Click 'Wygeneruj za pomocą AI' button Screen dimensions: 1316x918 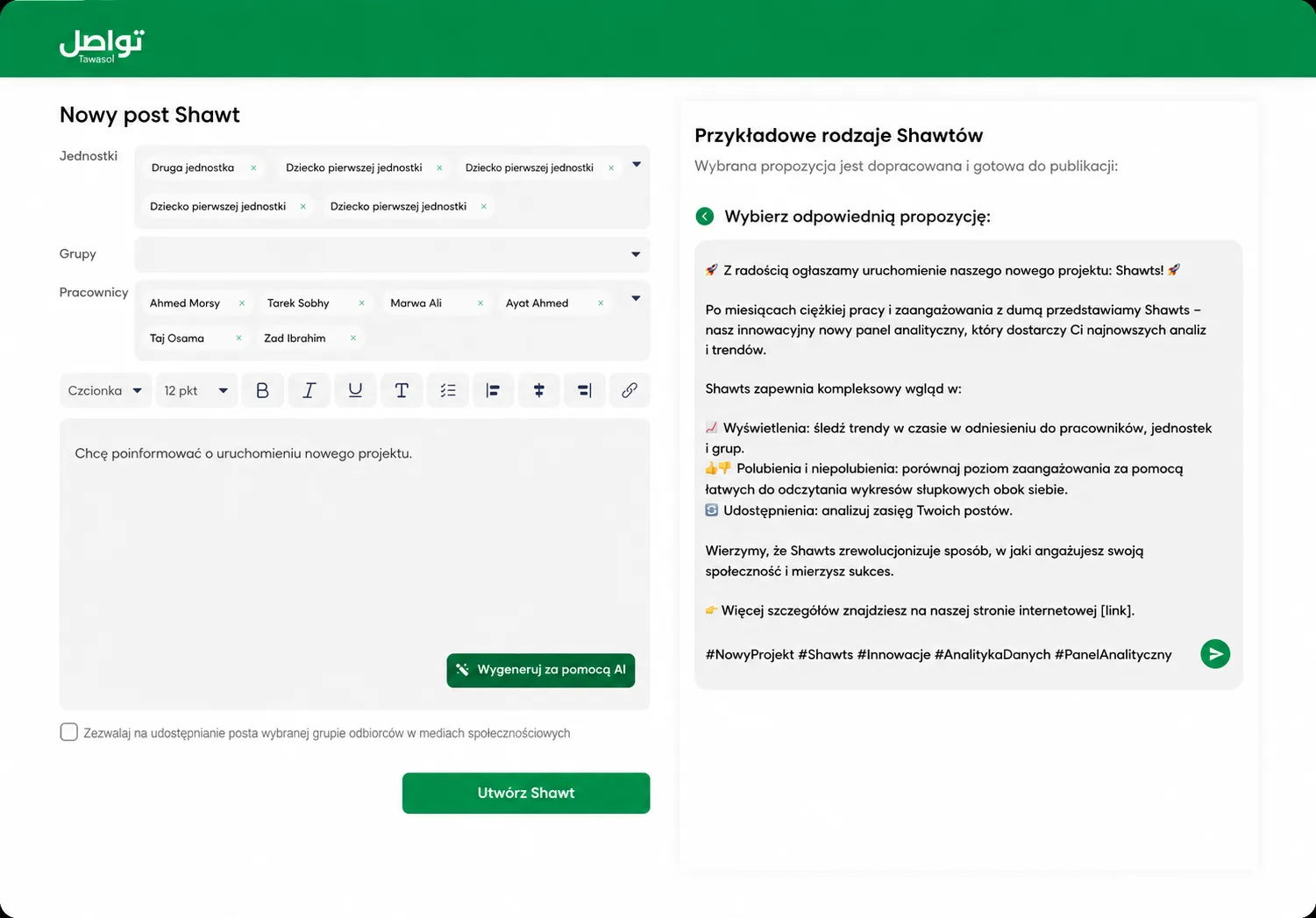coord(541,670)
